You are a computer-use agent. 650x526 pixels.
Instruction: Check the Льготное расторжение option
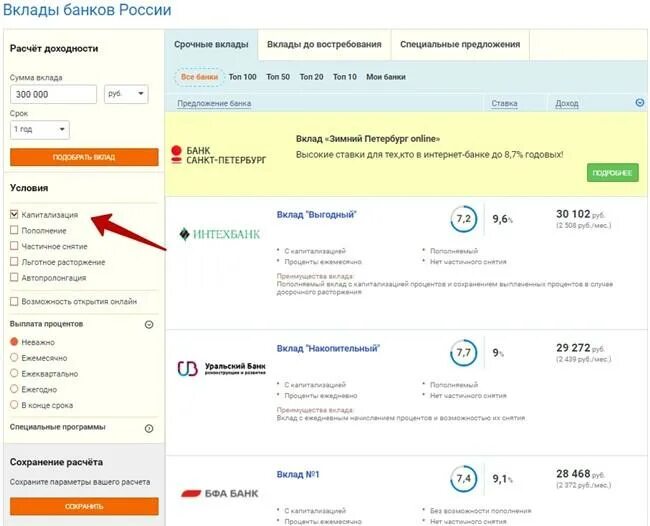[14, 262]
